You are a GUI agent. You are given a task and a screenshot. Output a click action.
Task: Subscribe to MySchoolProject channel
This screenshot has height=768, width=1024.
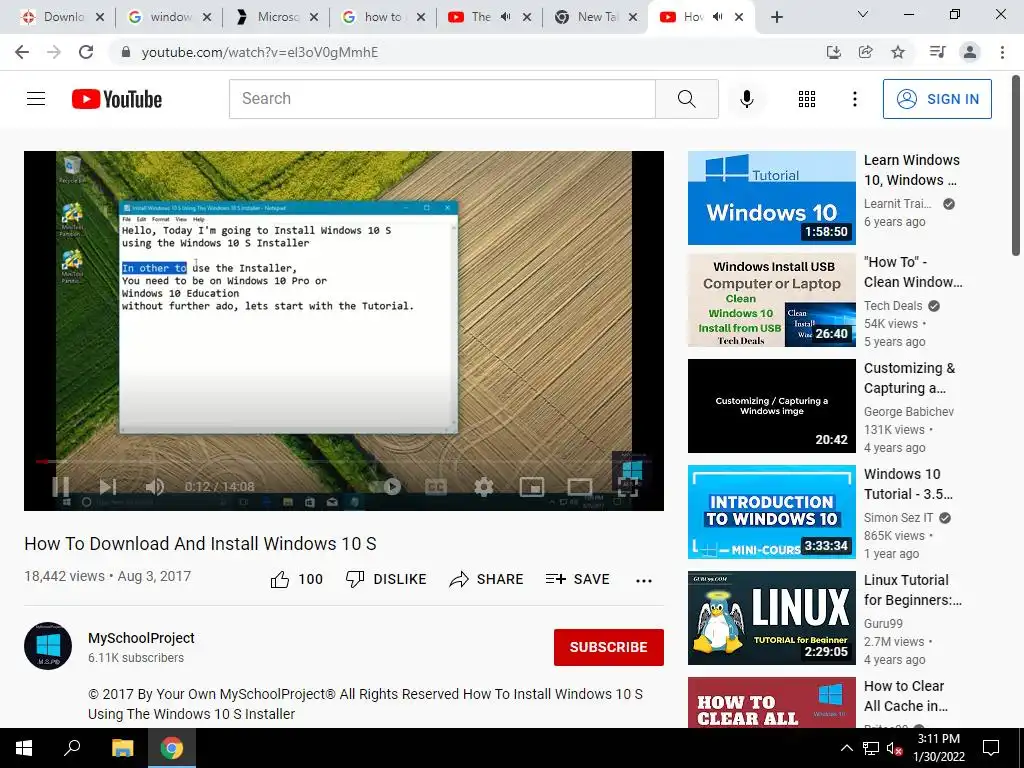click(608, 647)
